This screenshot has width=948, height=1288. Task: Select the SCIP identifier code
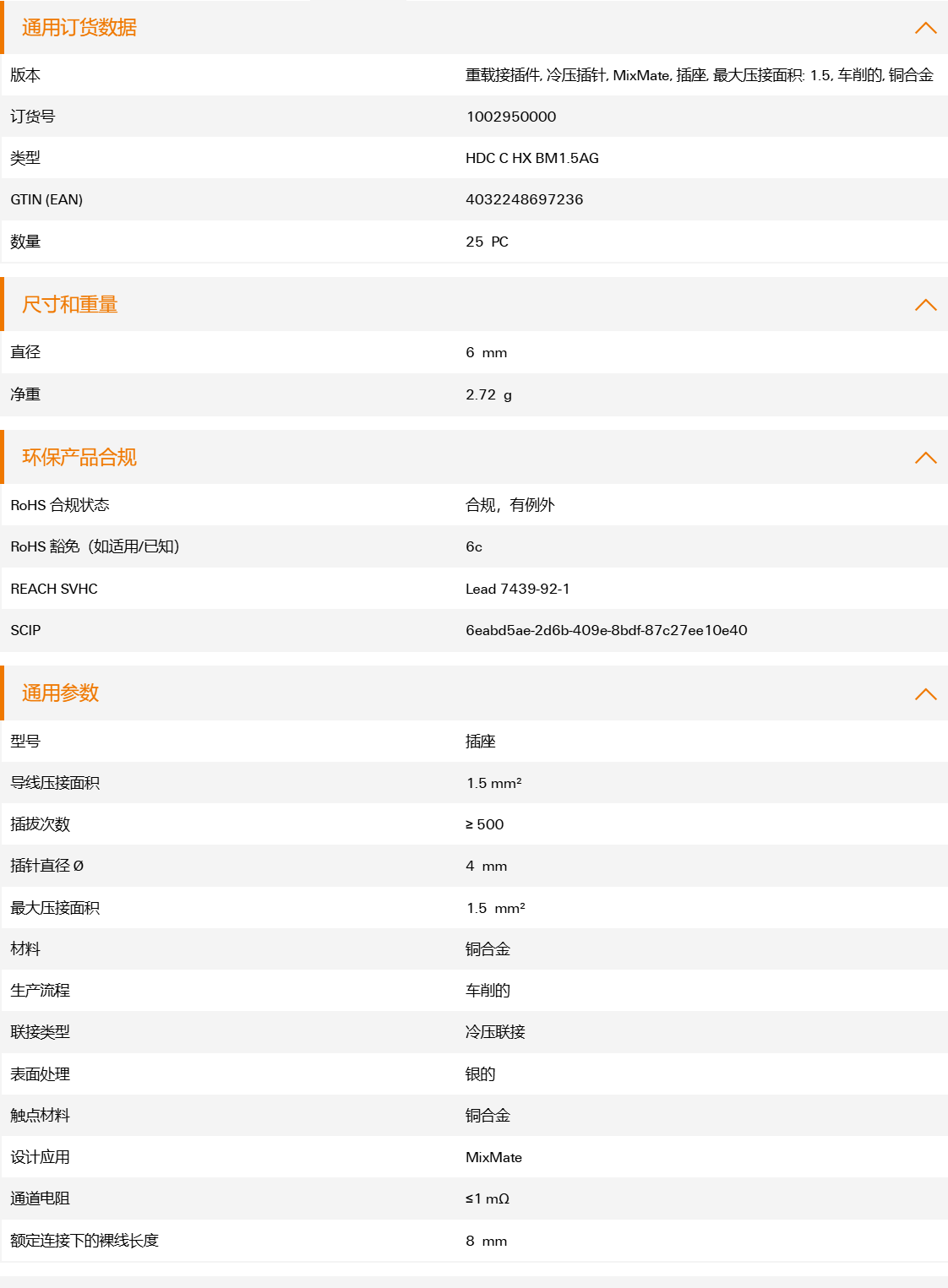[x=607, y=630]
